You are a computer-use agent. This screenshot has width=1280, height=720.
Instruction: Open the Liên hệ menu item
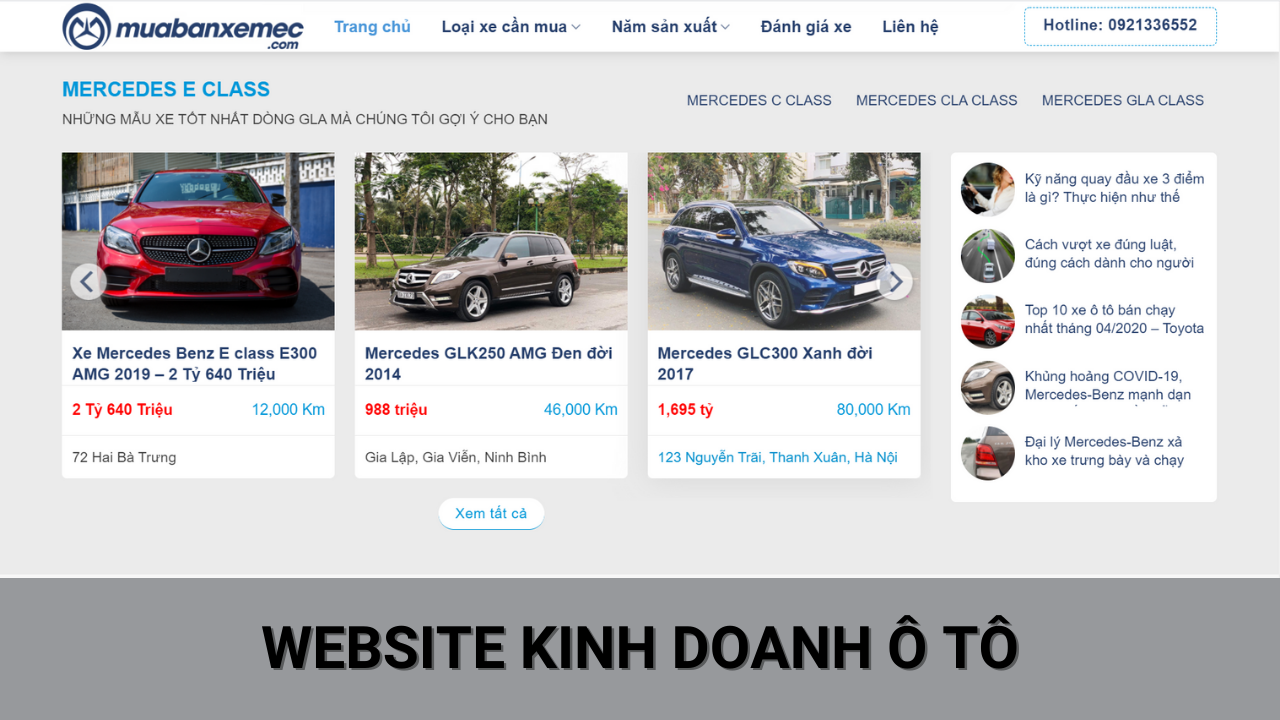(910, 27)
